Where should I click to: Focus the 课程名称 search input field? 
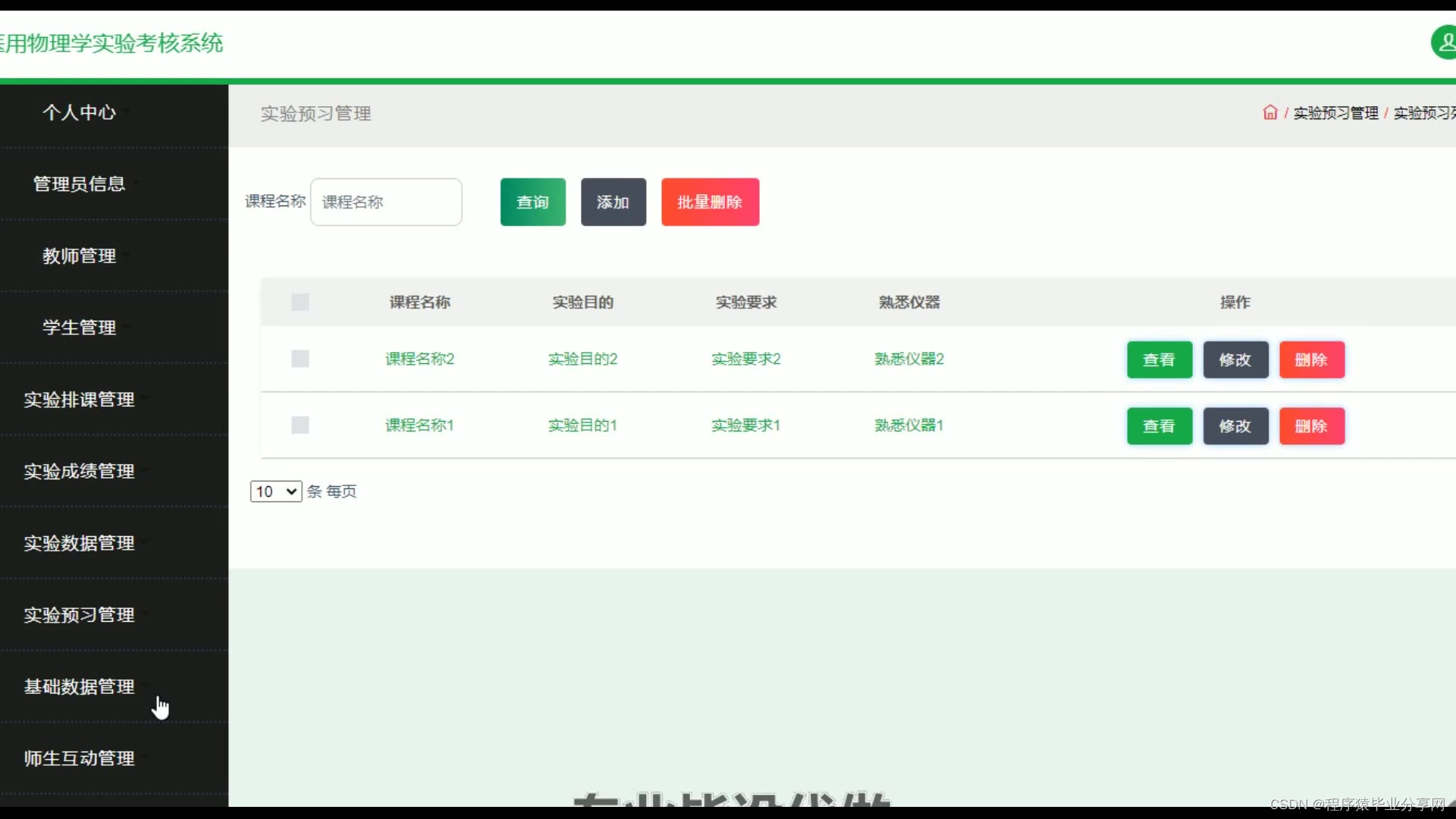pyautogui.click(x=386, y=202)
